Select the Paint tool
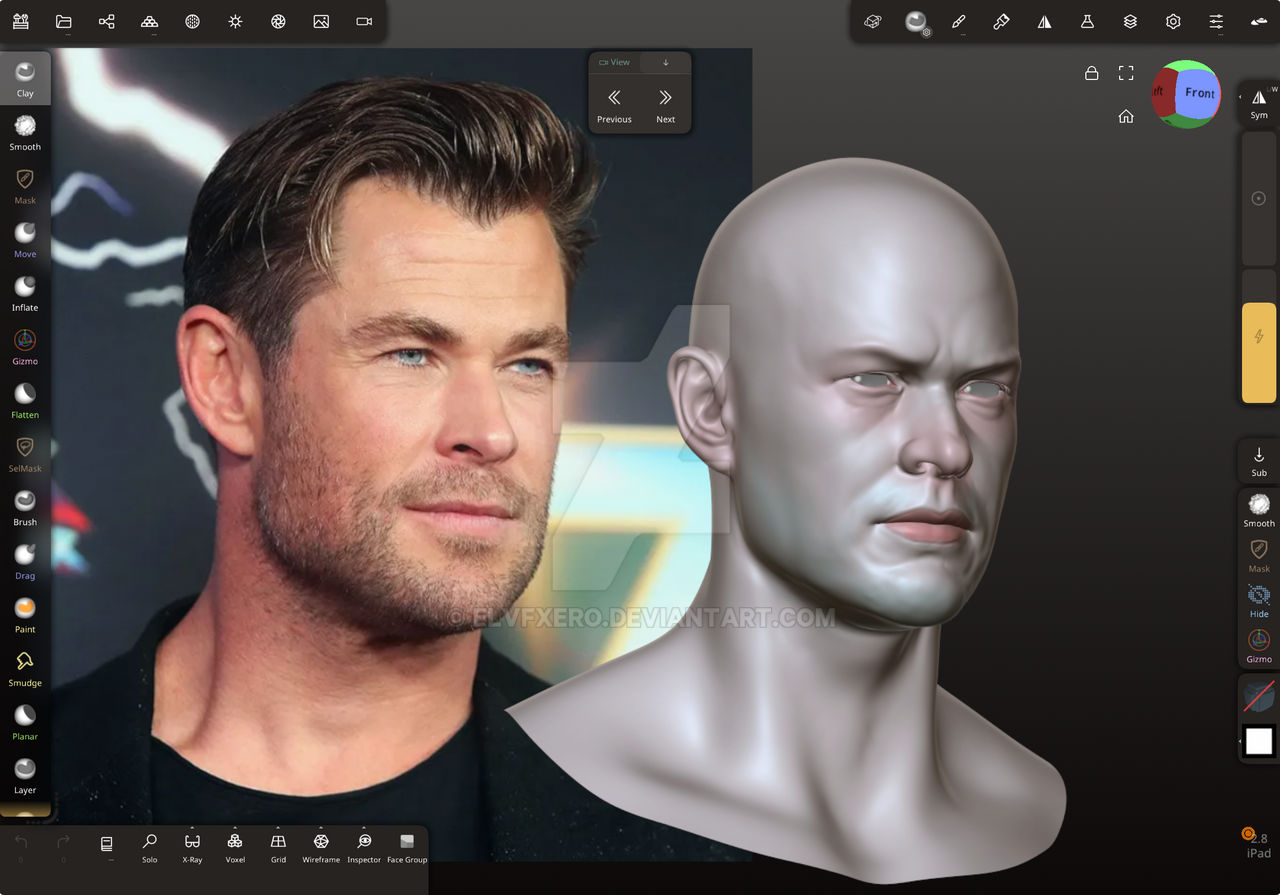Screen dimensions: 1280x895 (x=25, y=615)
